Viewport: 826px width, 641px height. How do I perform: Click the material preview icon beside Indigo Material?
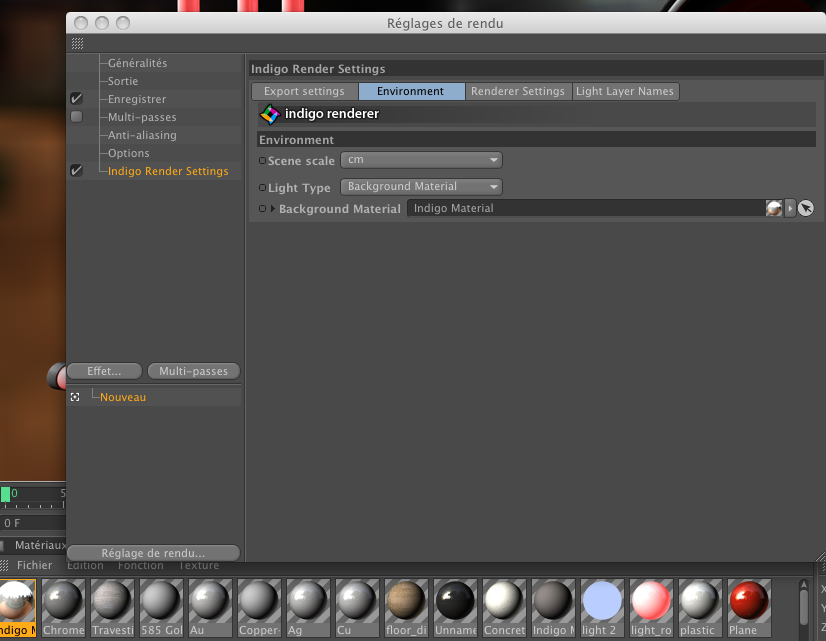pyautogui.click(x=773, y=209)
